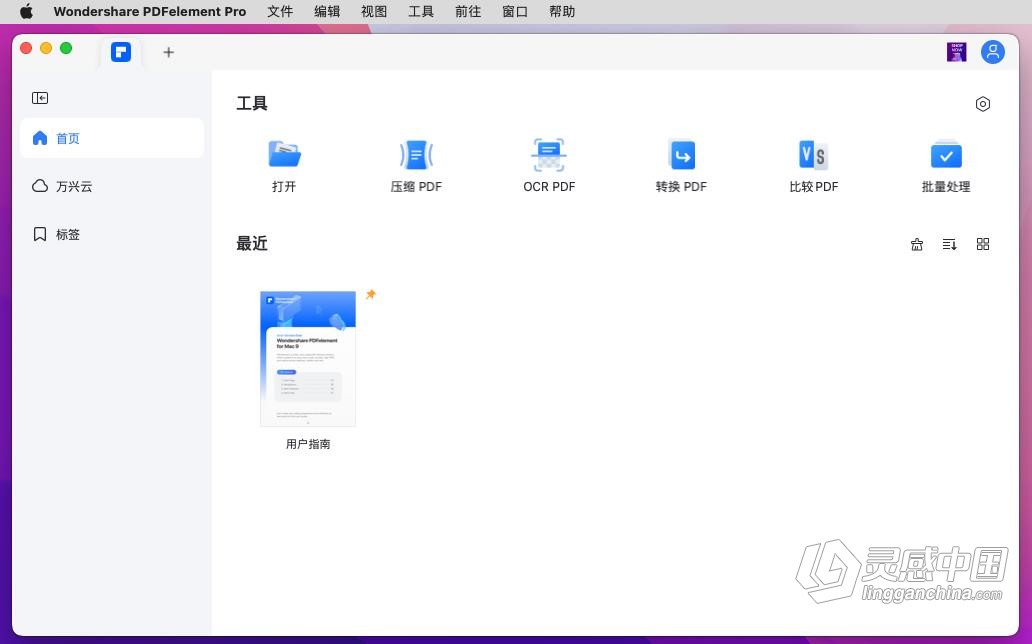
Task: Open the 帮助 menu
Action: coord(562,11)
